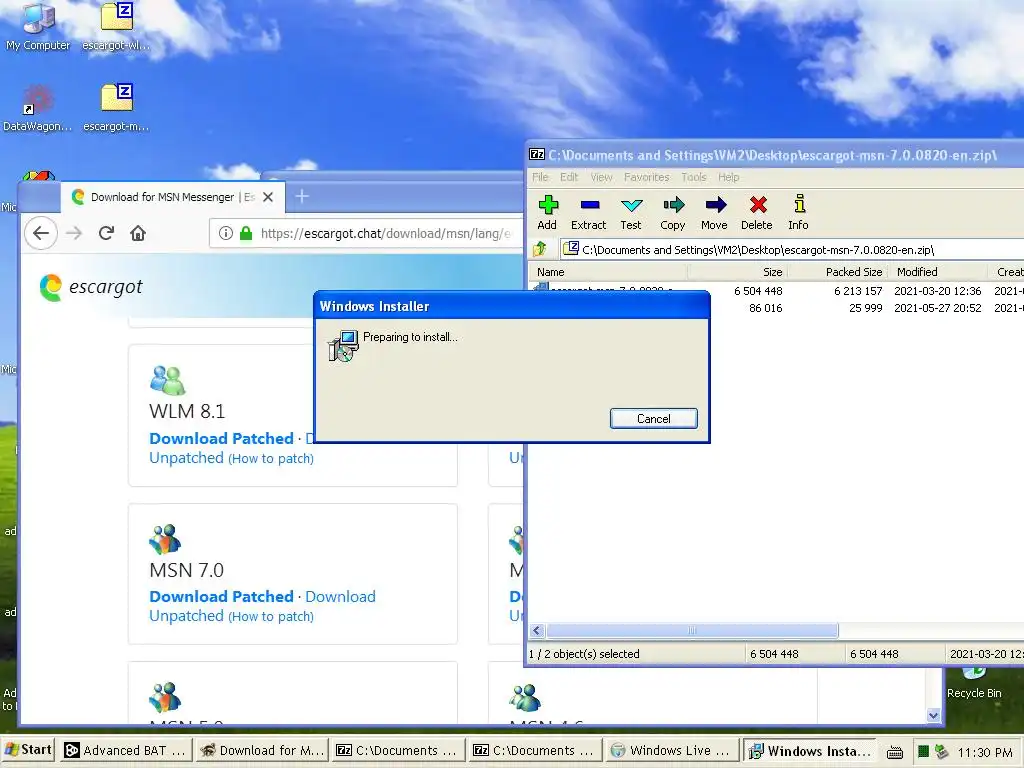Click the 7-Zip archive path field
Screen dimensions: 1024x768
(x=790, y=249)
